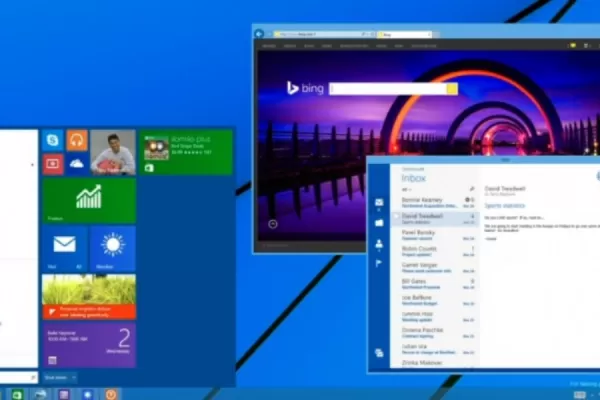Open the fourth item in Bing top menu
This screenshot has width=600, height=400.
[326, 46]
